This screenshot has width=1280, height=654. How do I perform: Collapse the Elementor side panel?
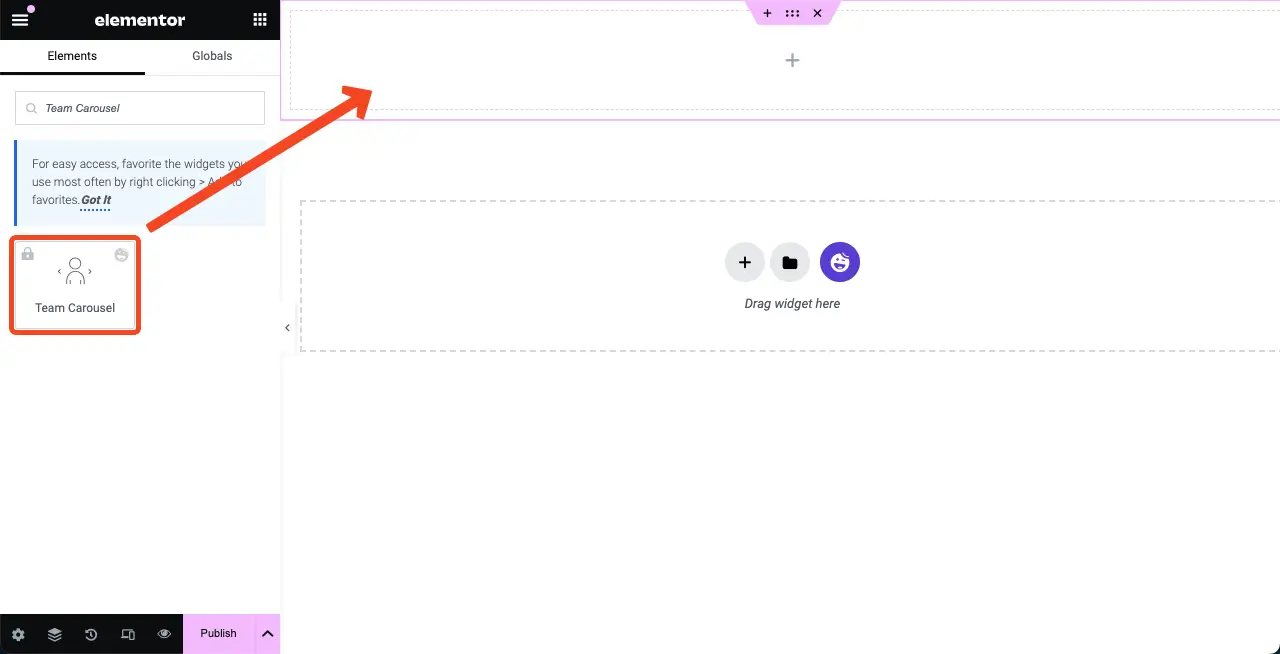[x=287, y=327]
